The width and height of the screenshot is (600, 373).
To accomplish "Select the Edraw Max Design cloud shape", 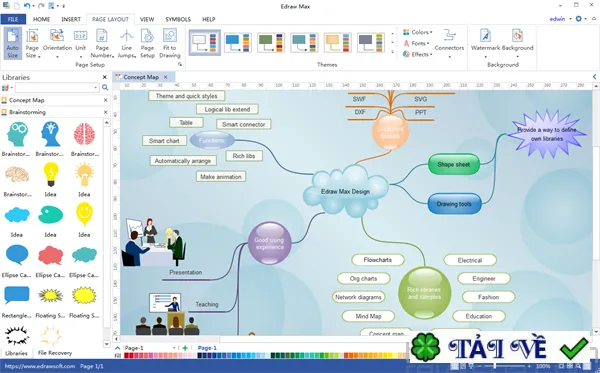I will (x=345, y=191).
